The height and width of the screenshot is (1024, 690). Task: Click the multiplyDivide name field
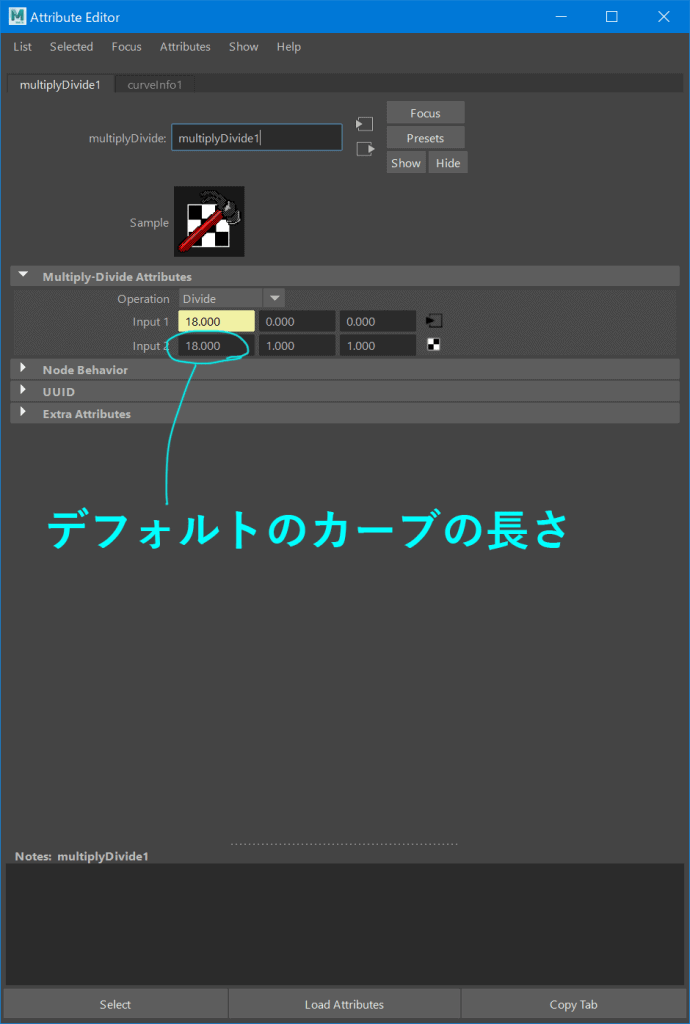pos(257,138)
